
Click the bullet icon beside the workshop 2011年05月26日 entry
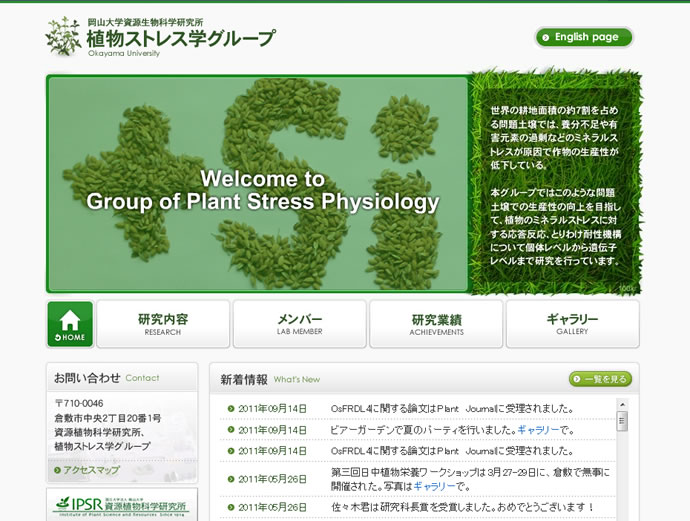pos(231,479)
